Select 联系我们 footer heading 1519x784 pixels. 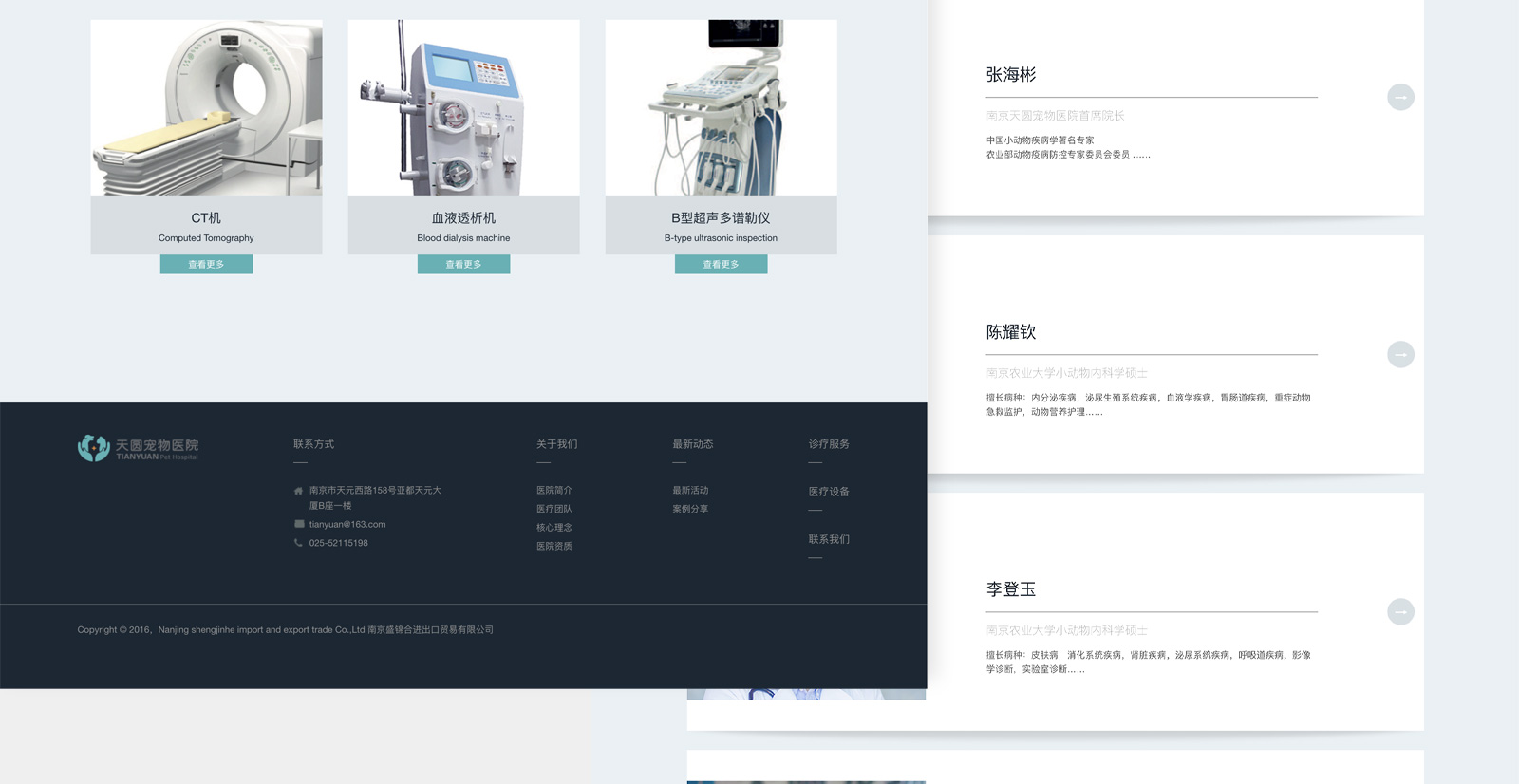click(x=829, y=539)
